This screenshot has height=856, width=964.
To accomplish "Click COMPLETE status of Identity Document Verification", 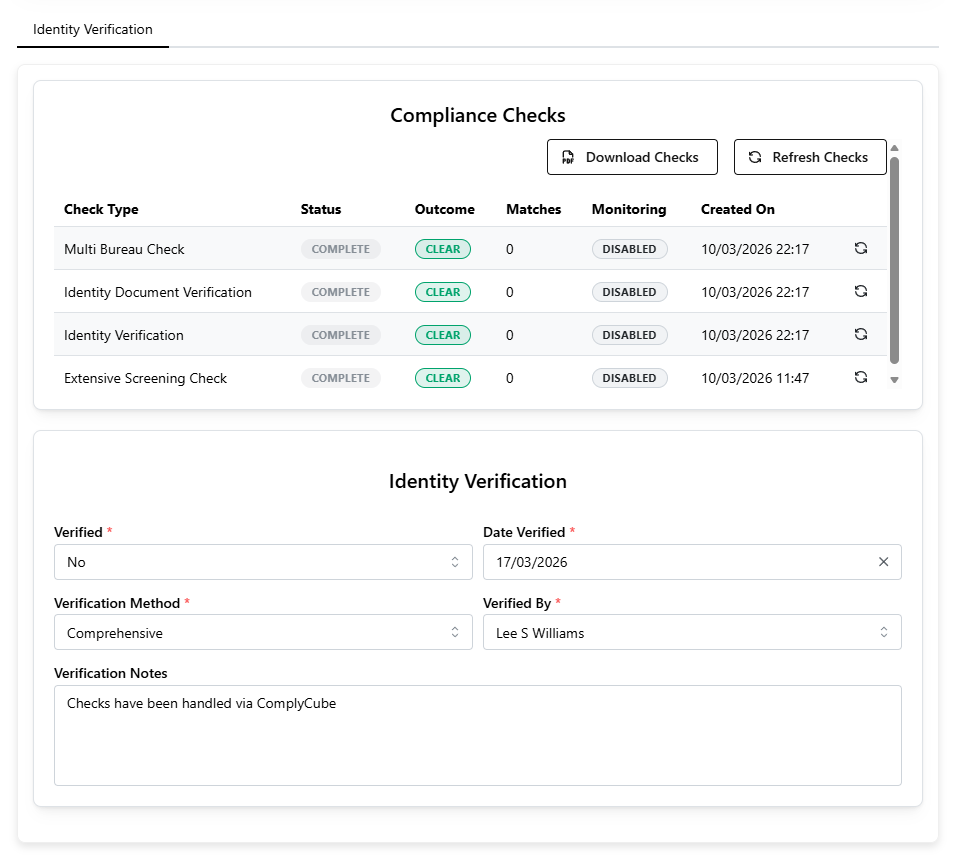I will pos(341,292).
